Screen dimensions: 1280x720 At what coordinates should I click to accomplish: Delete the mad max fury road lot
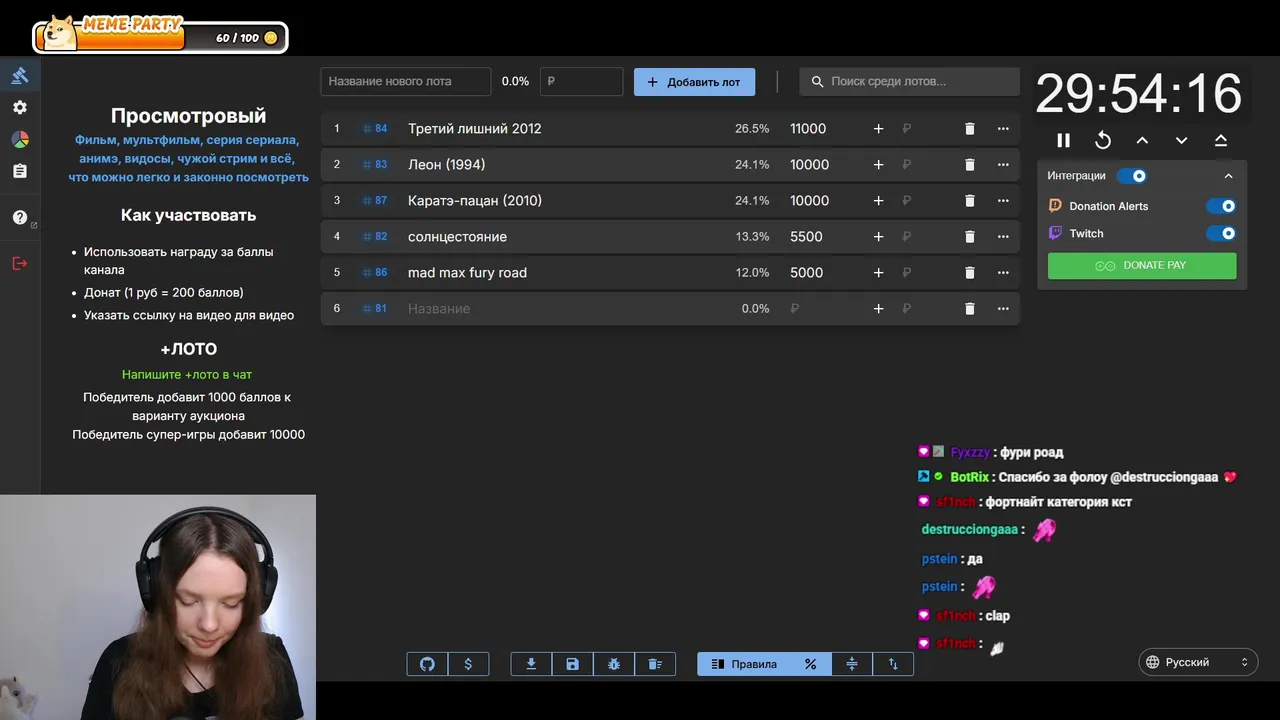969,273
